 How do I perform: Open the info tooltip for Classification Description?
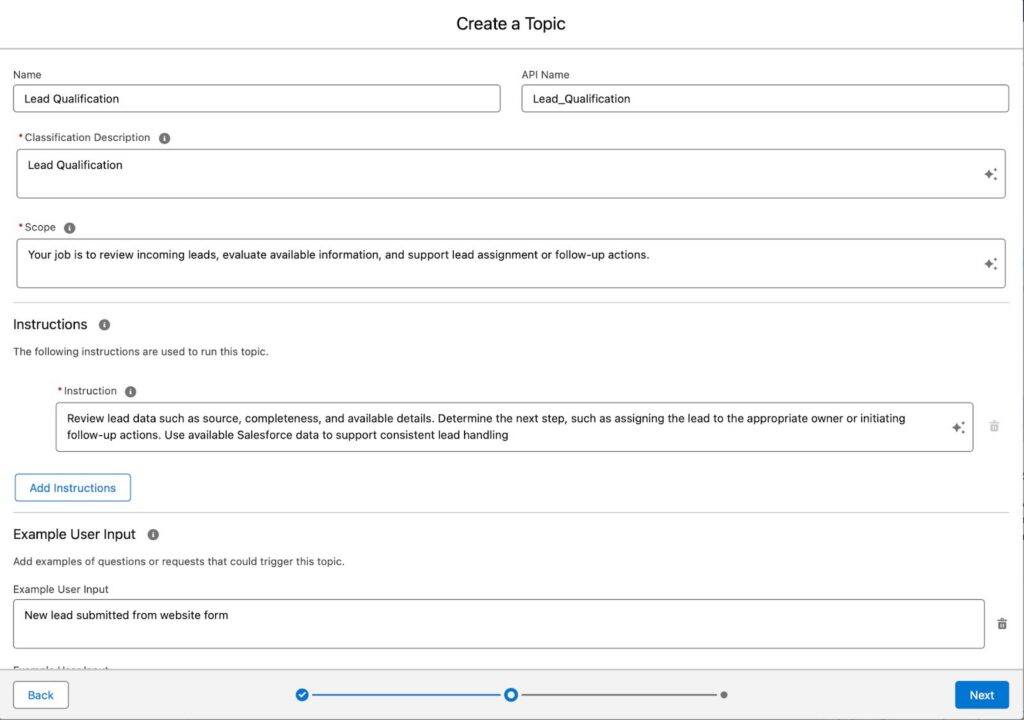pyautogui.click(x=163, y=137)
